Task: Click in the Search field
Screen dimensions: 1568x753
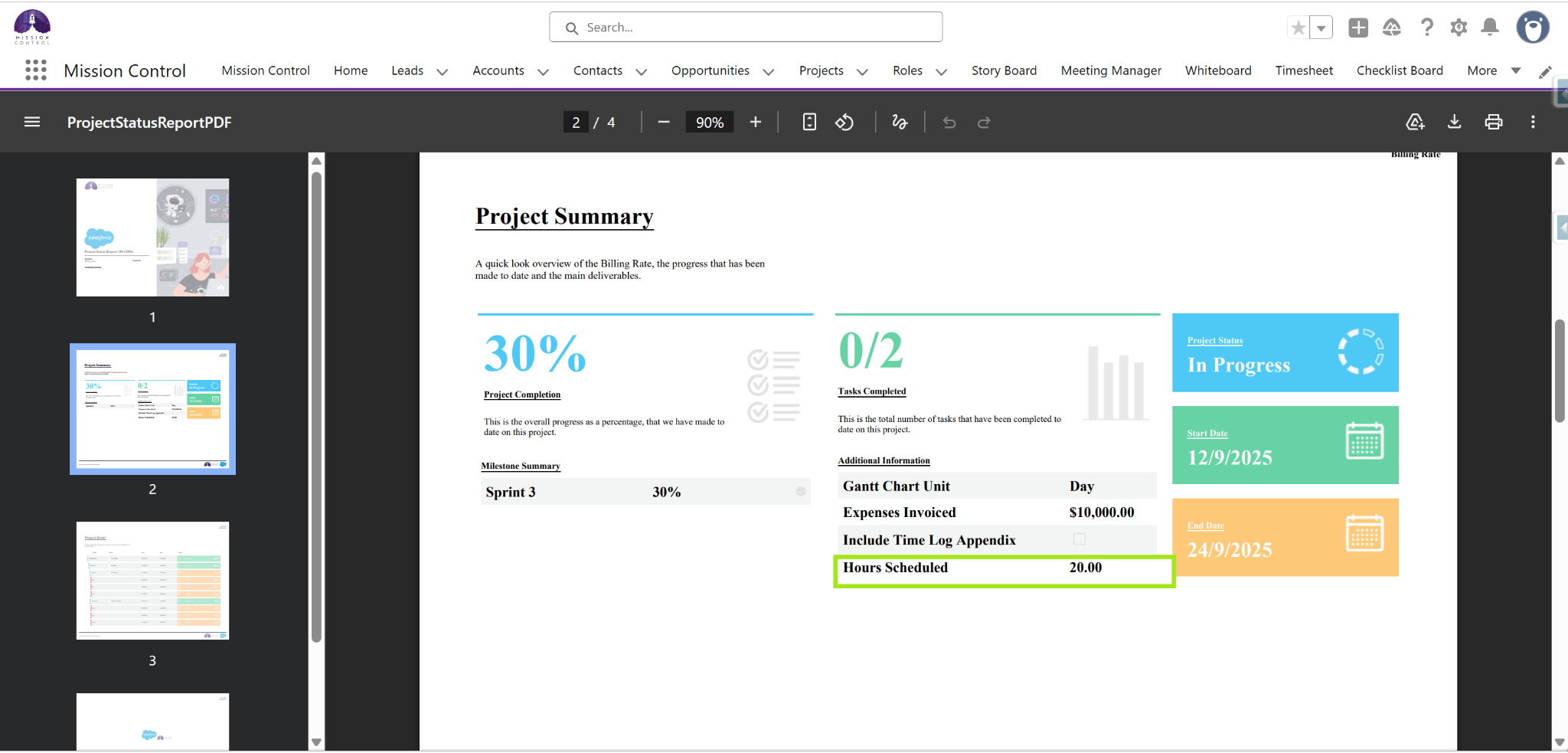Action: [746, 28]
